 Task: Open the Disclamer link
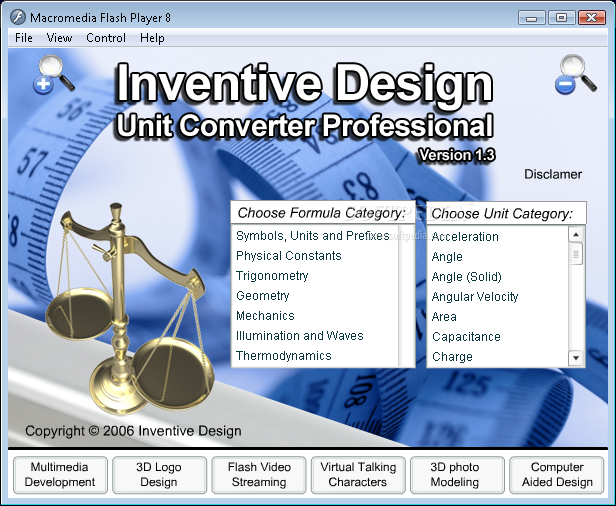click(553, 174)
